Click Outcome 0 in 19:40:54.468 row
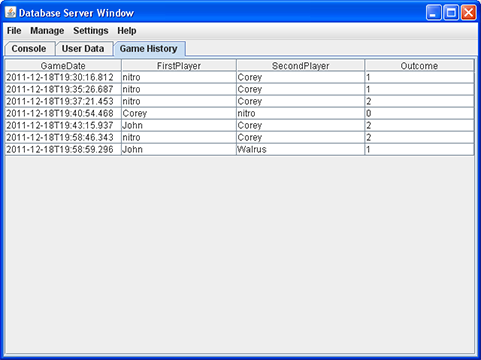Image resolution: width=481 pixels, height=360 pixels. pos(419,113)
